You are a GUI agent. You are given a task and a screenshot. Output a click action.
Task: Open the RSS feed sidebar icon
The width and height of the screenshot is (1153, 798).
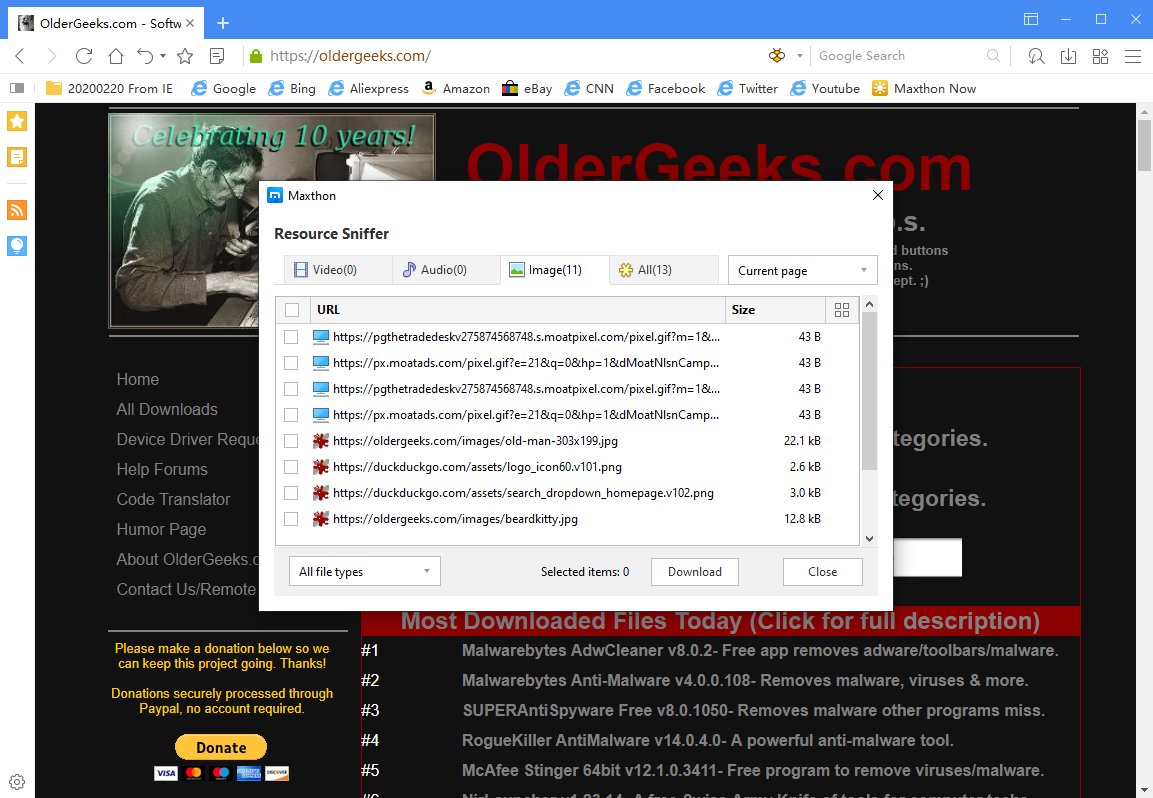(17, 210)
